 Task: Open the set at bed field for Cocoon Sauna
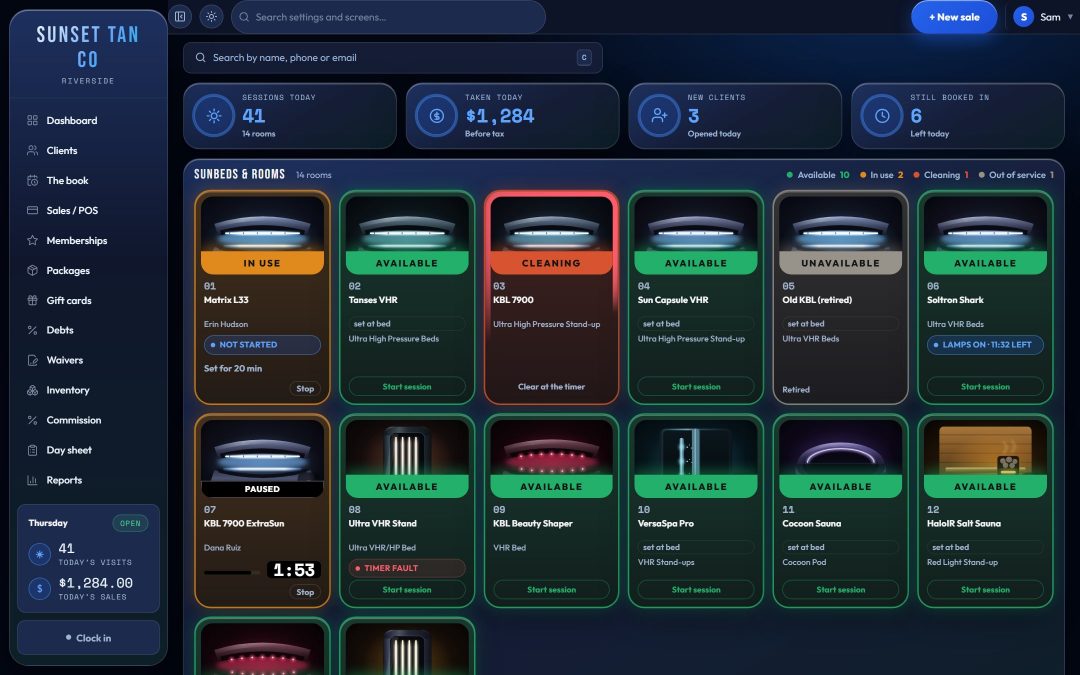[840, 548]
